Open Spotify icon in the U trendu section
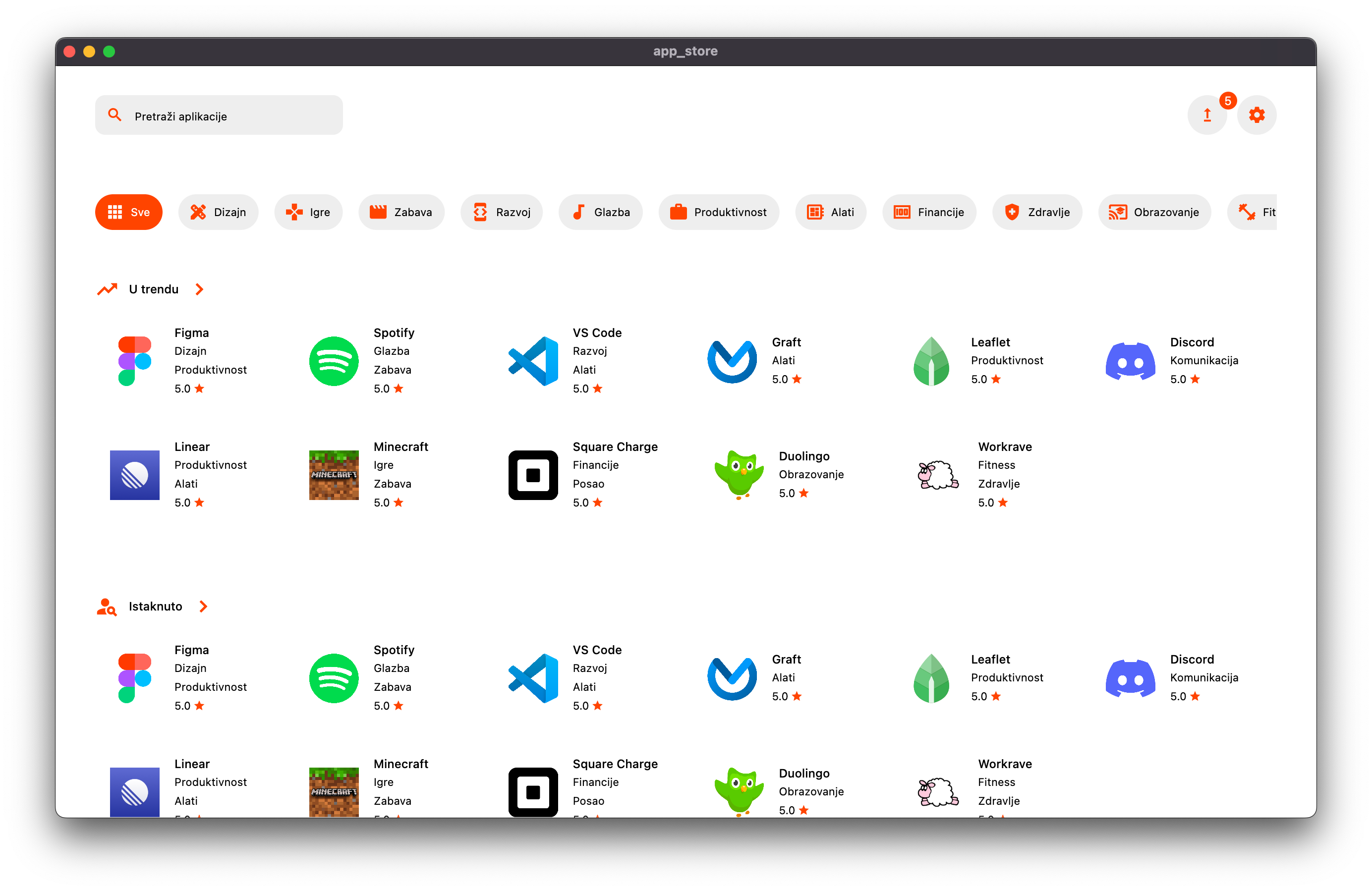Viewport: 1372px width, 891px height. [334, 361]
